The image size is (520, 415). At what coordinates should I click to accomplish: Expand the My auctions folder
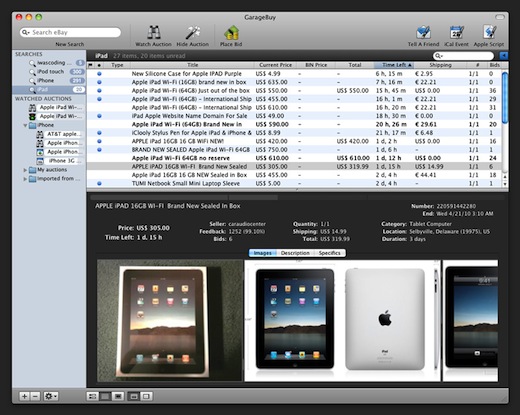pos(25,170)
